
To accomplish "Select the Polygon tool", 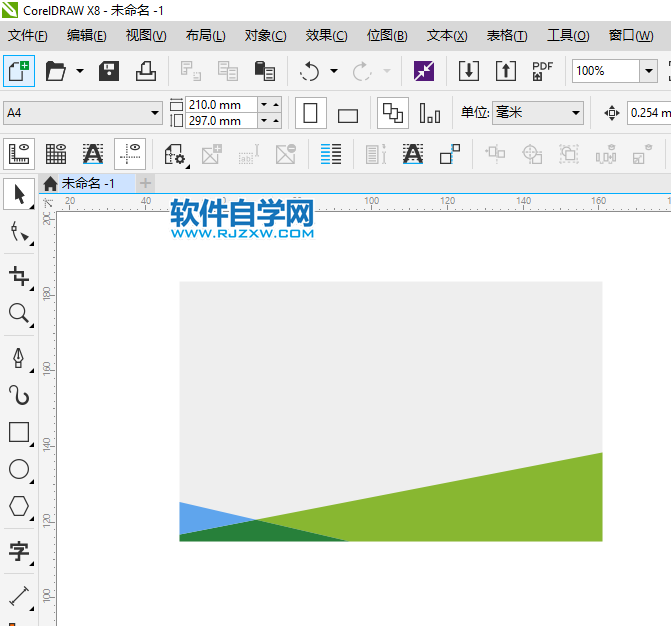I will tap(19, 506).
